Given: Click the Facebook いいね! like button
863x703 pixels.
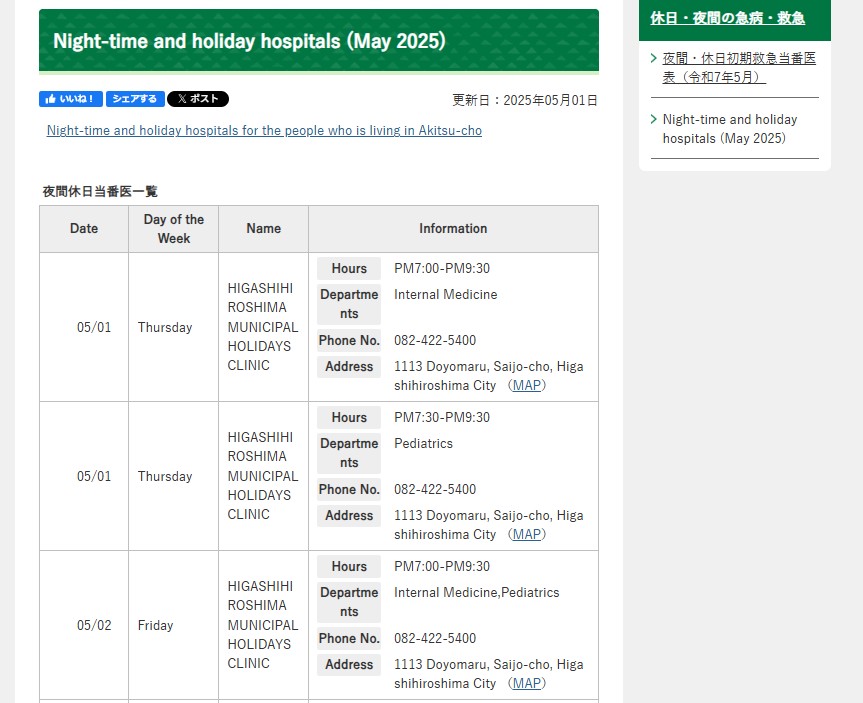Looking at the screenshot, I should [x=70, y=99].
